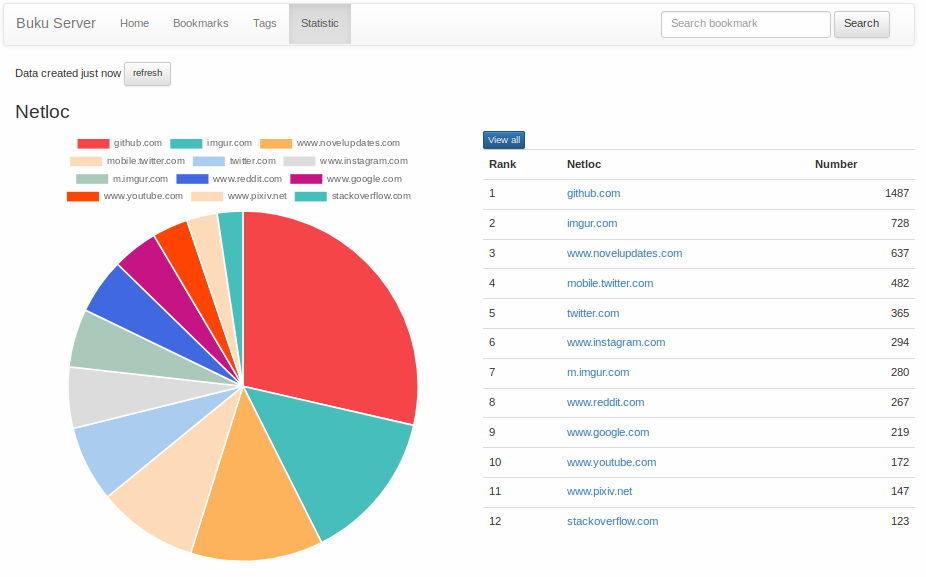Toggle the imgur.com legend swatch
The width and height of the screenshot is (926, 577).
[186, 144]
